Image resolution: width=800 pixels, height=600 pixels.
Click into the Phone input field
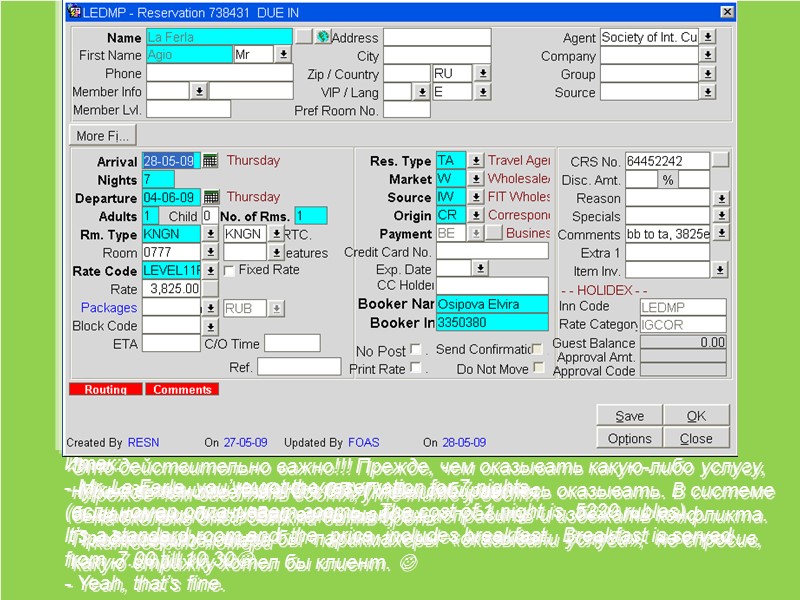click(220, 73)
